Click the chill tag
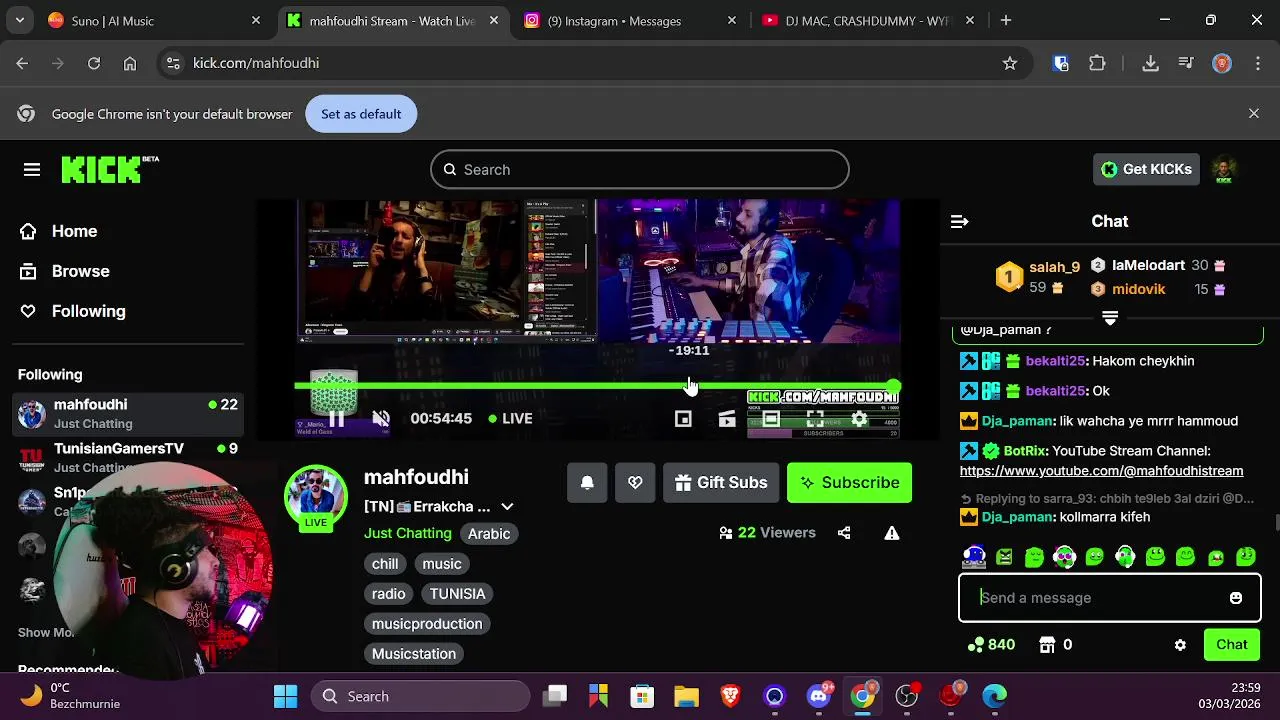1280x720 pixels. (x=385, y=564)
